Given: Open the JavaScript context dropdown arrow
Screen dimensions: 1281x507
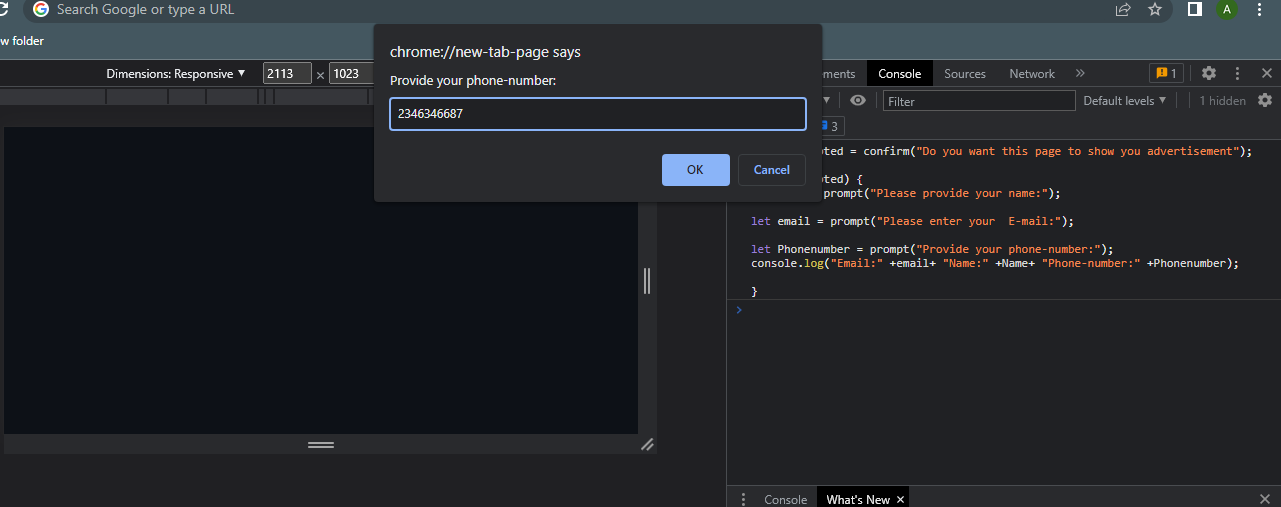Looking at the screenshot, I should pos(826,101).
